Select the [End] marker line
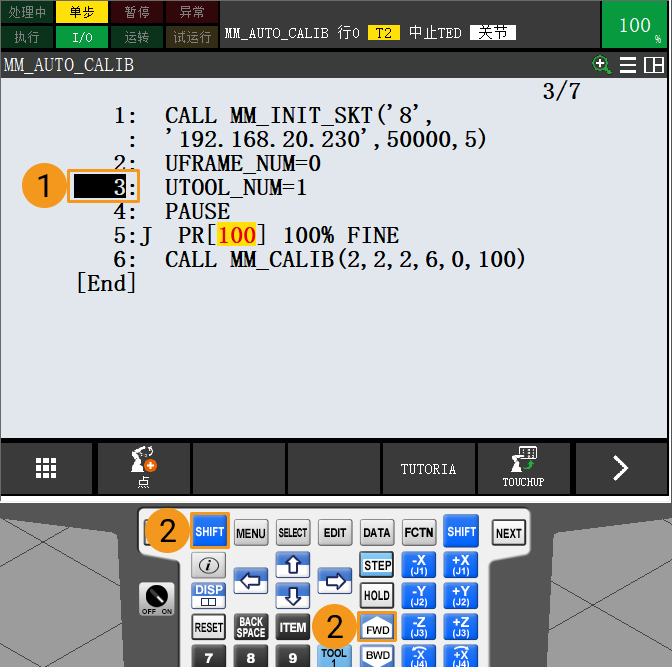672x667 pixels. click(x=106, y=283)
